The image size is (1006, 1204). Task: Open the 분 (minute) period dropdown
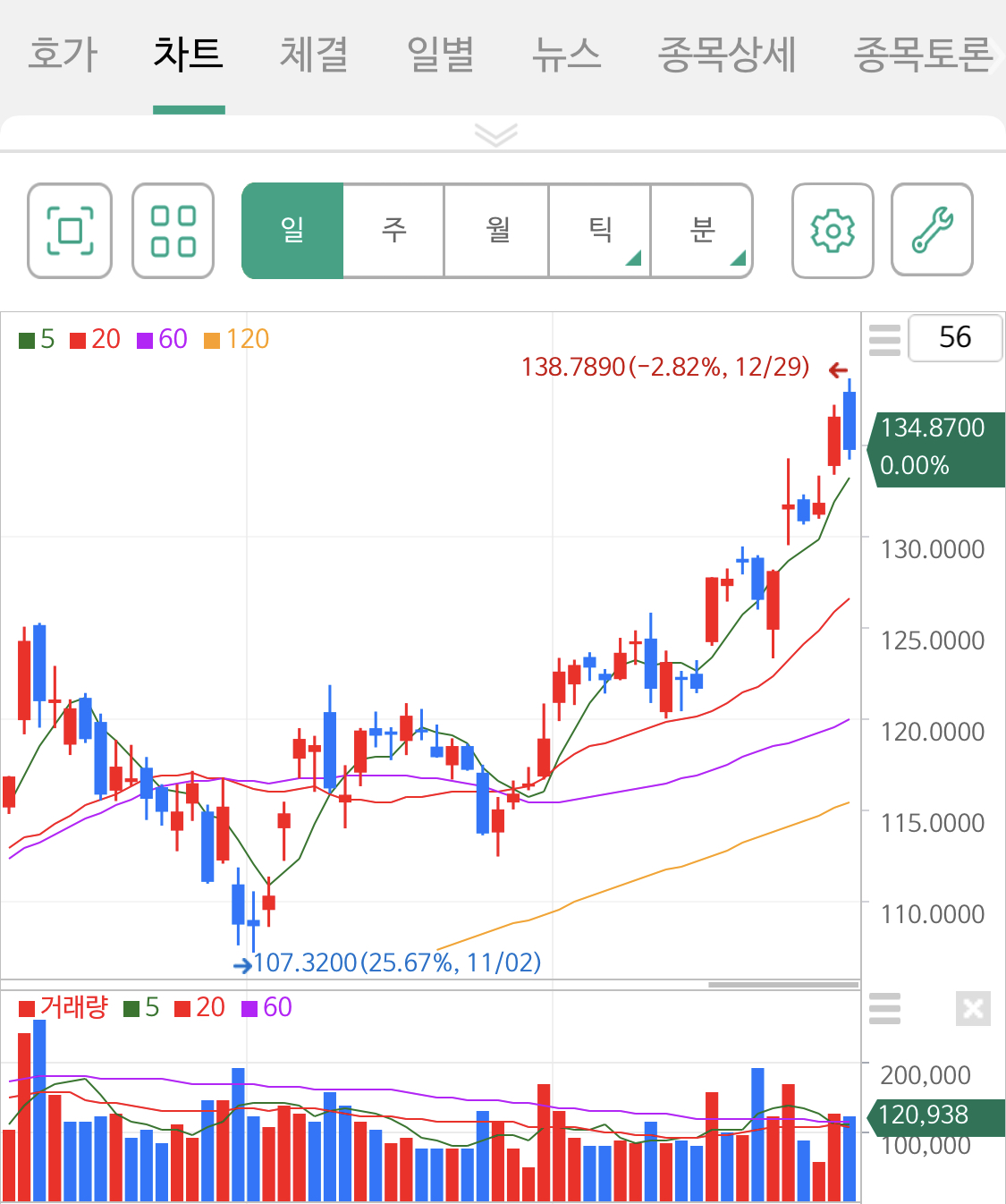point(702,231)
